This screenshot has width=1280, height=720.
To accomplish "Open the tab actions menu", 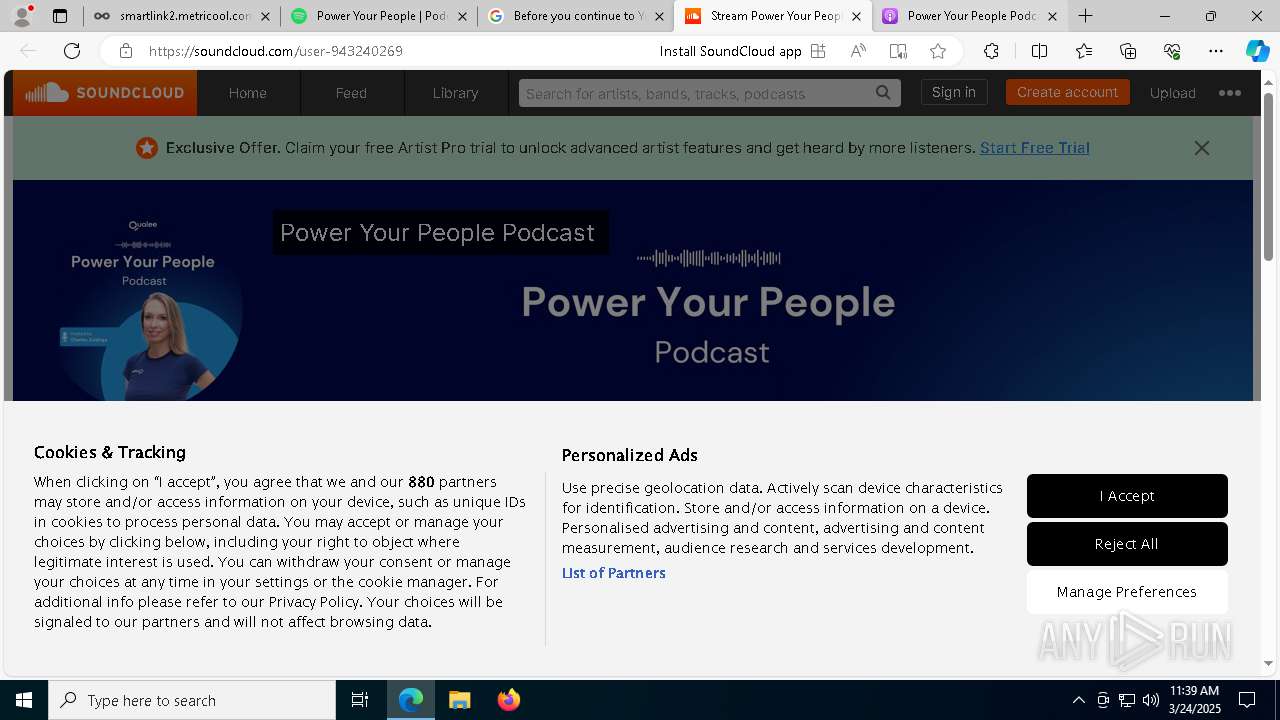I will [x=60, y=16].
